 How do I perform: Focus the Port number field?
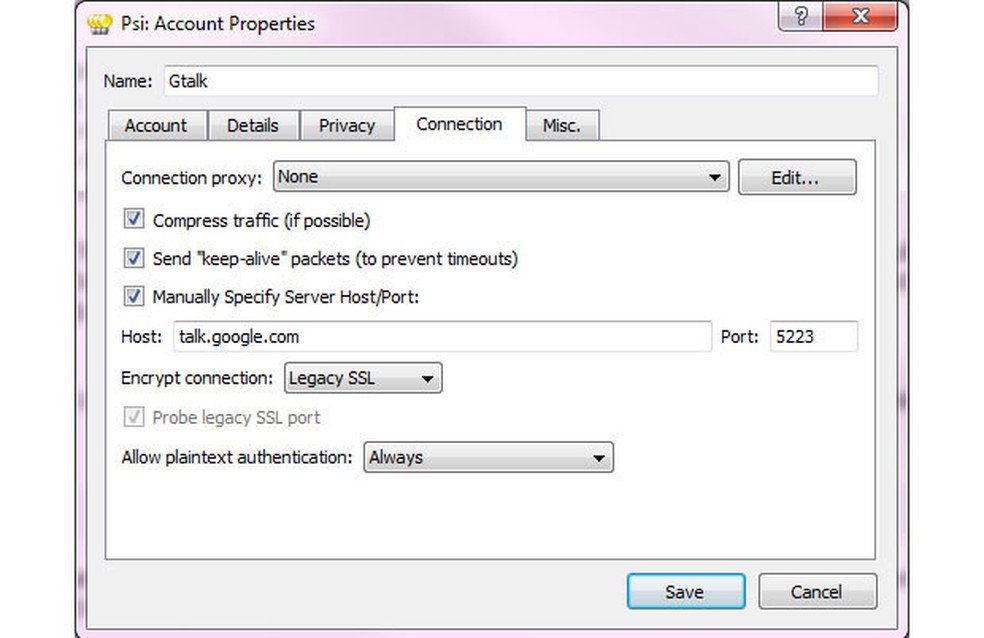pyautogui.click(x=813, y=337)
